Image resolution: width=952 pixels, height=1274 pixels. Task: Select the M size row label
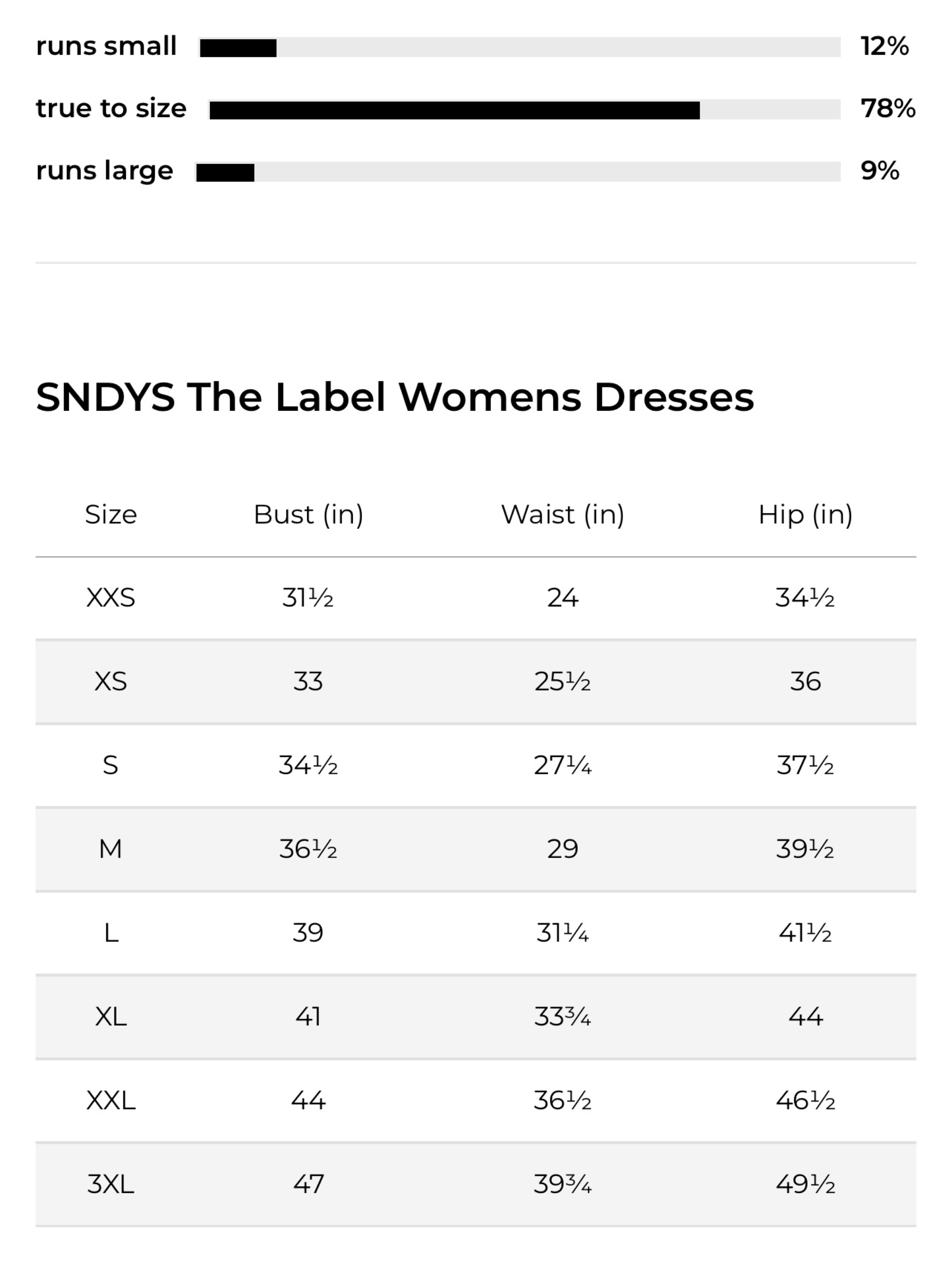pyautogui.click(x=111, y=849)
